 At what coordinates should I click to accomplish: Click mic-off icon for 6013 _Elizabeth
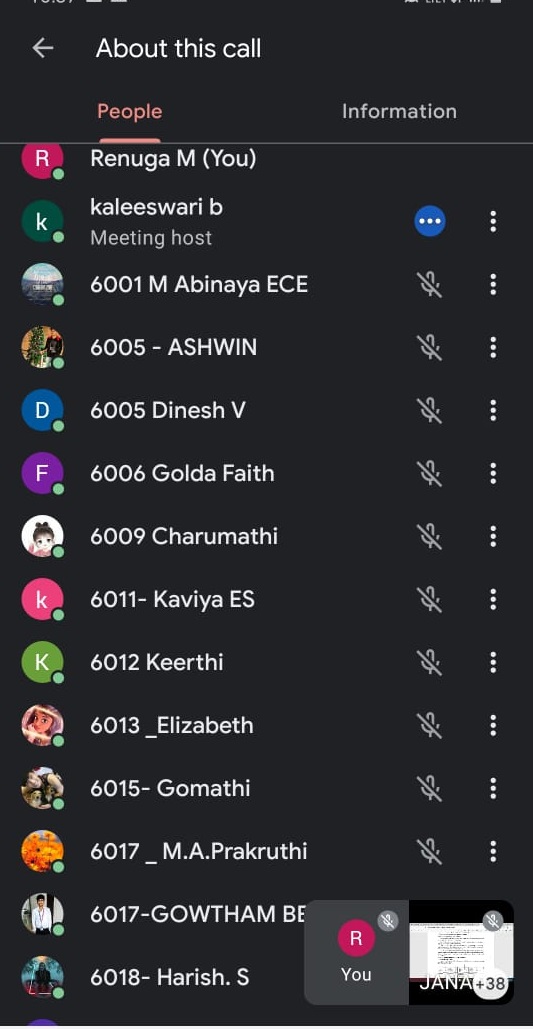click(x=429, y=725)
